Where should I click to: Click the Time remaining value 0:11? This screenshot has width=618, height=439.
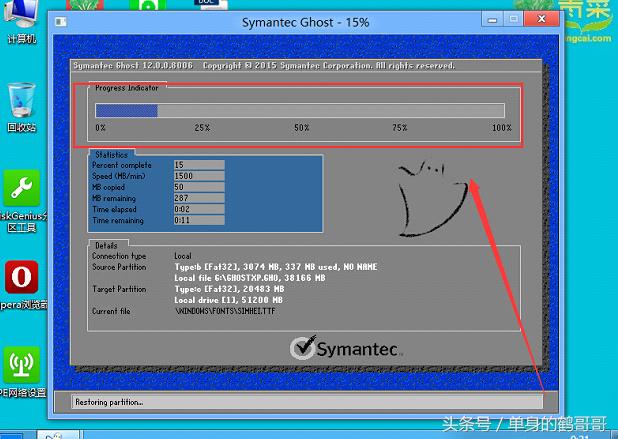[x=199, y=220]
